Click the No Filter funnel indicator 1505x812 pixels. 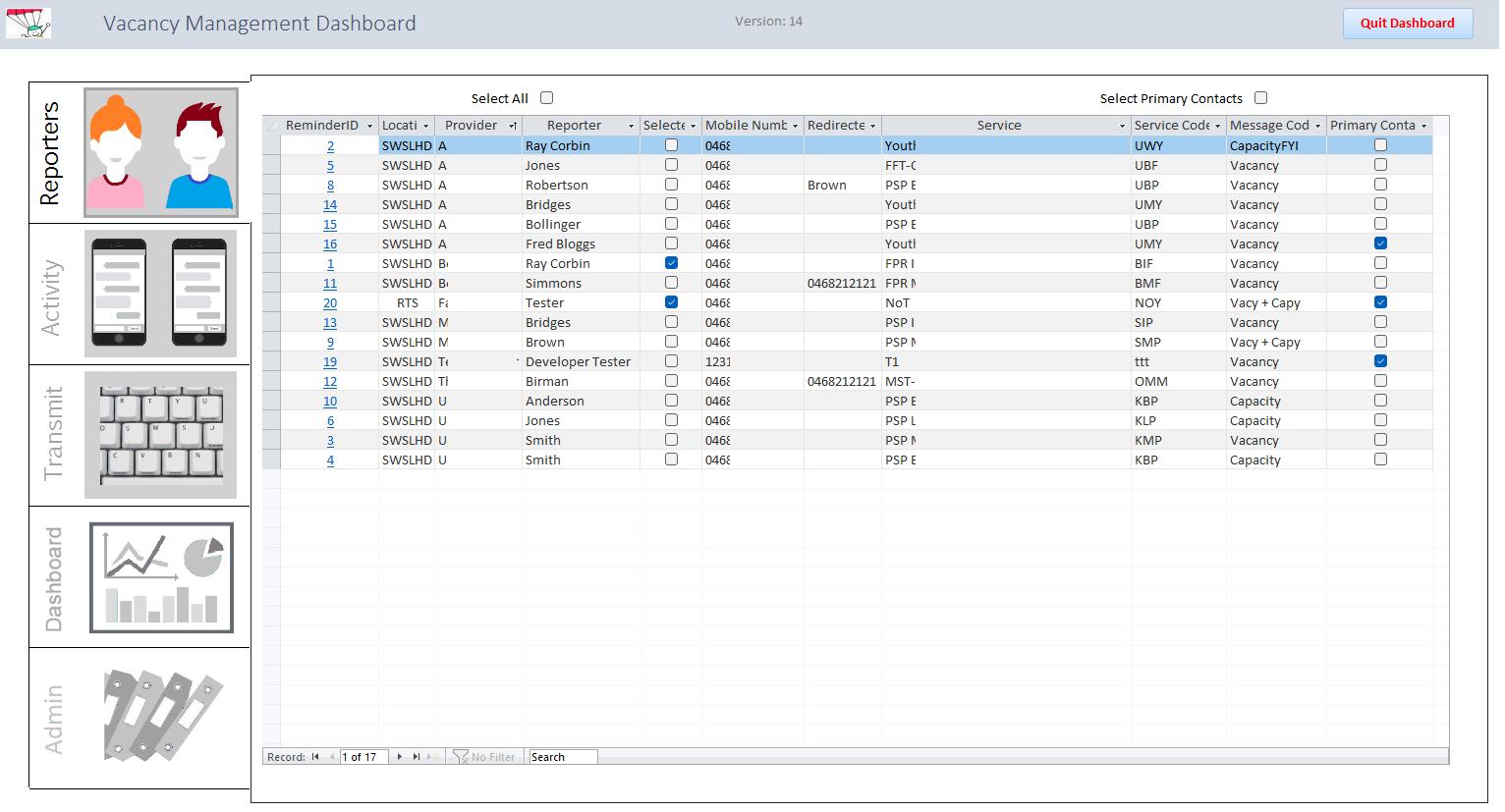pos(483,757)
